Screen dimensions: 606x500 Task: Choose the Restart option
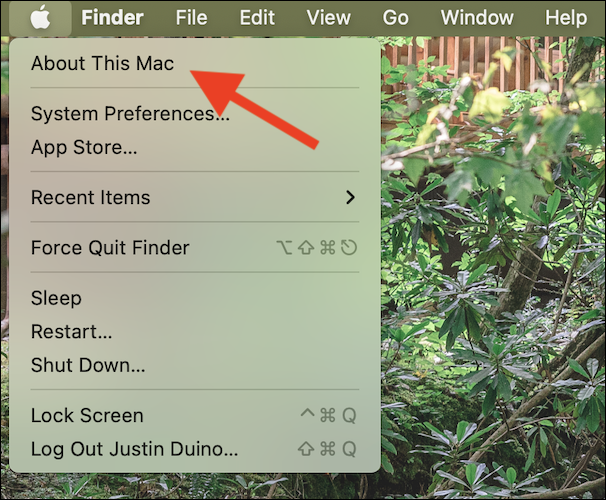coord(71,331)
